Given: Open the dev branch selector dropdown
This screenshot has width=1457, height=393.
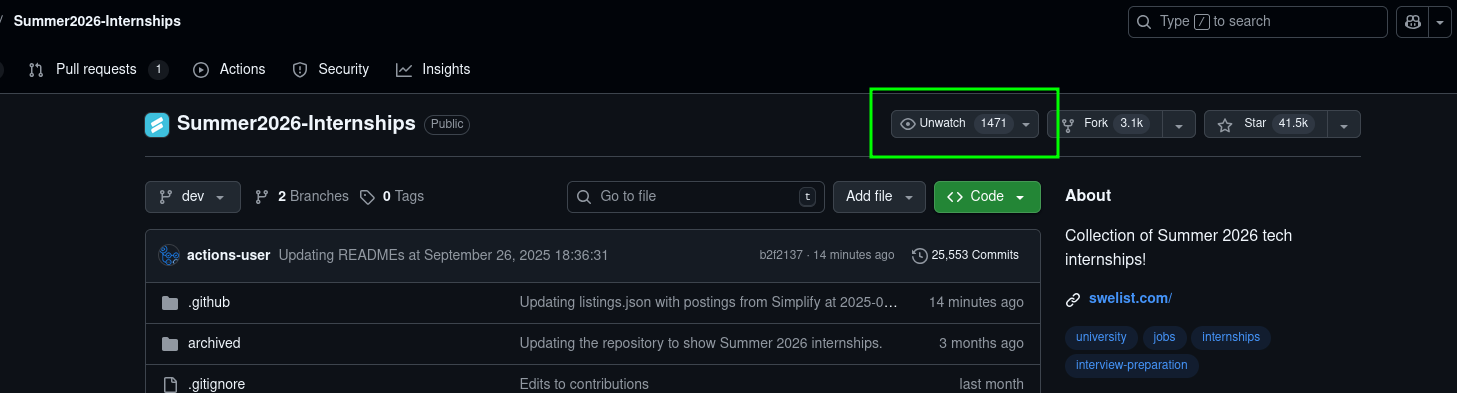Looking at the screenshot, I should [193, 197].
